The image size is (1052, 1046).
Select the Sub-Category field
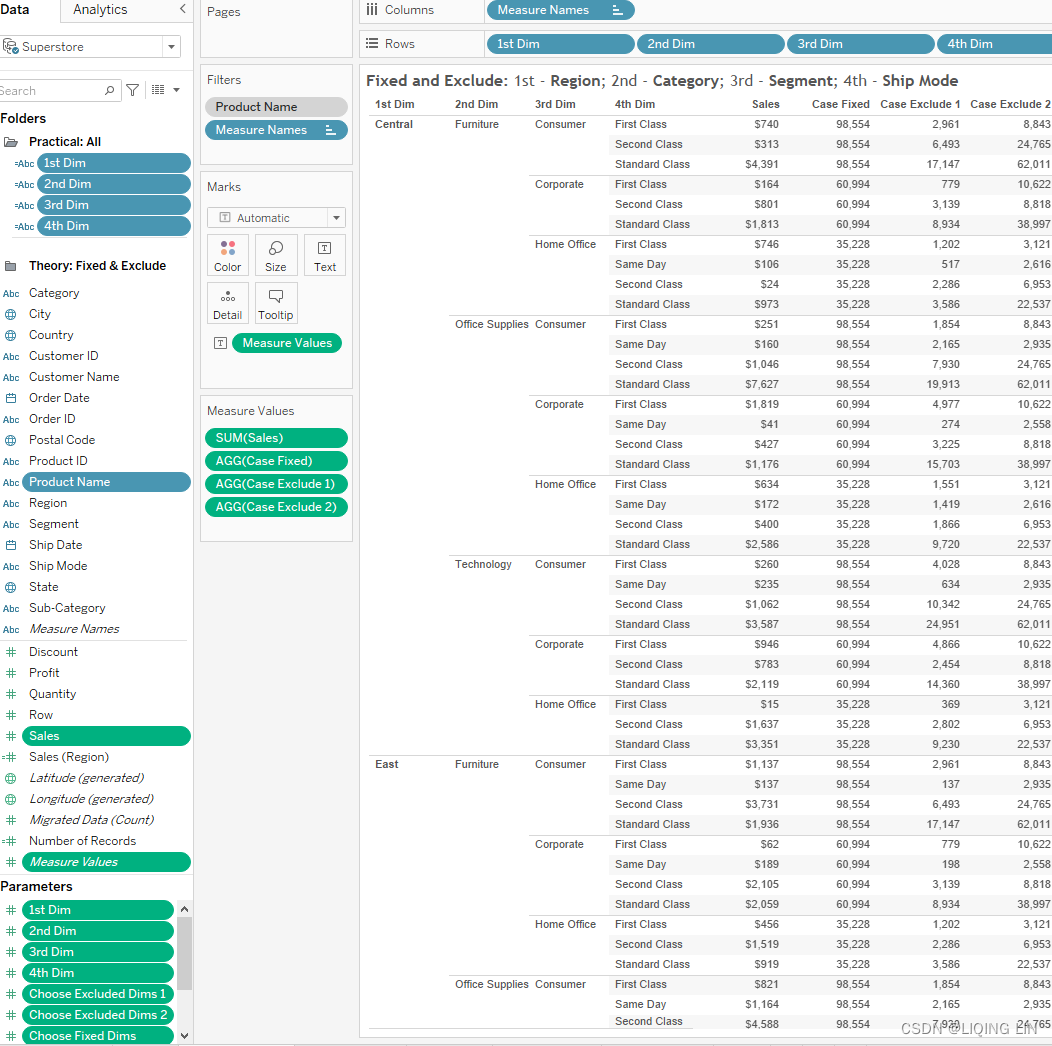(x=67, y=608)
